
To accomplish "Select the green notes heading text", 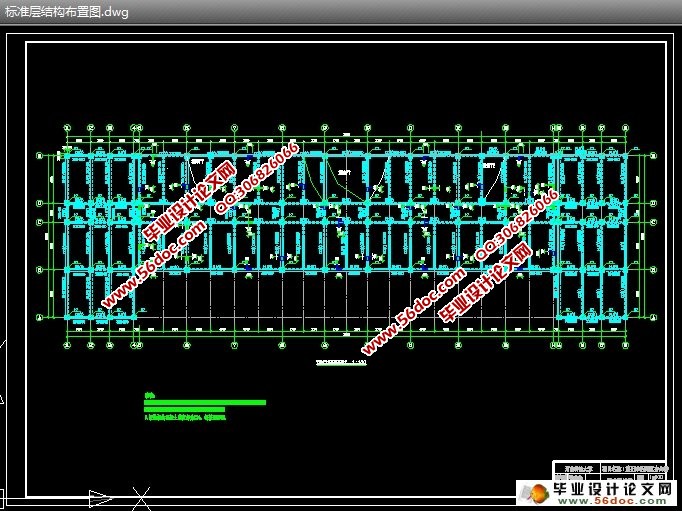I will [x=150, y=394].
